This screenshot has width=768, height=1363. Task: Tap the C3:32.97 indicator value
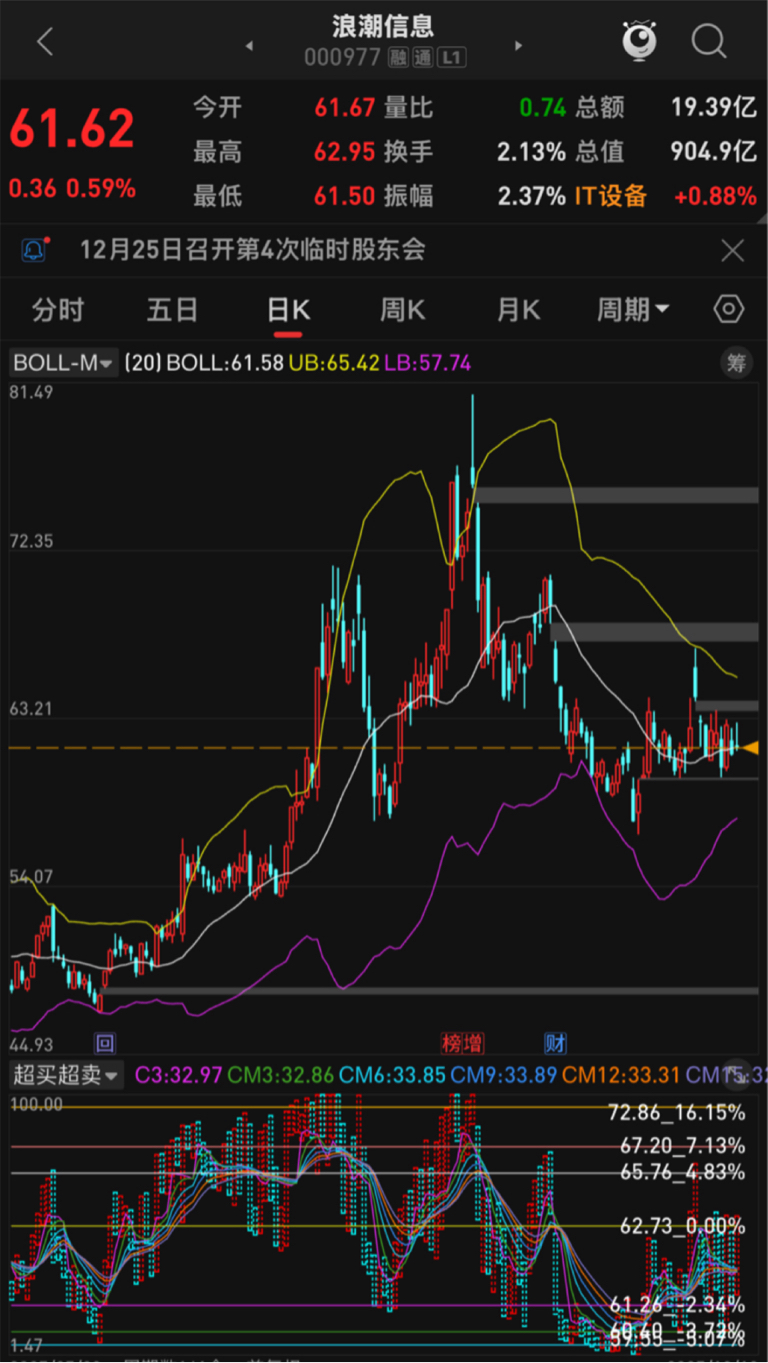[x=179, y=1076]
